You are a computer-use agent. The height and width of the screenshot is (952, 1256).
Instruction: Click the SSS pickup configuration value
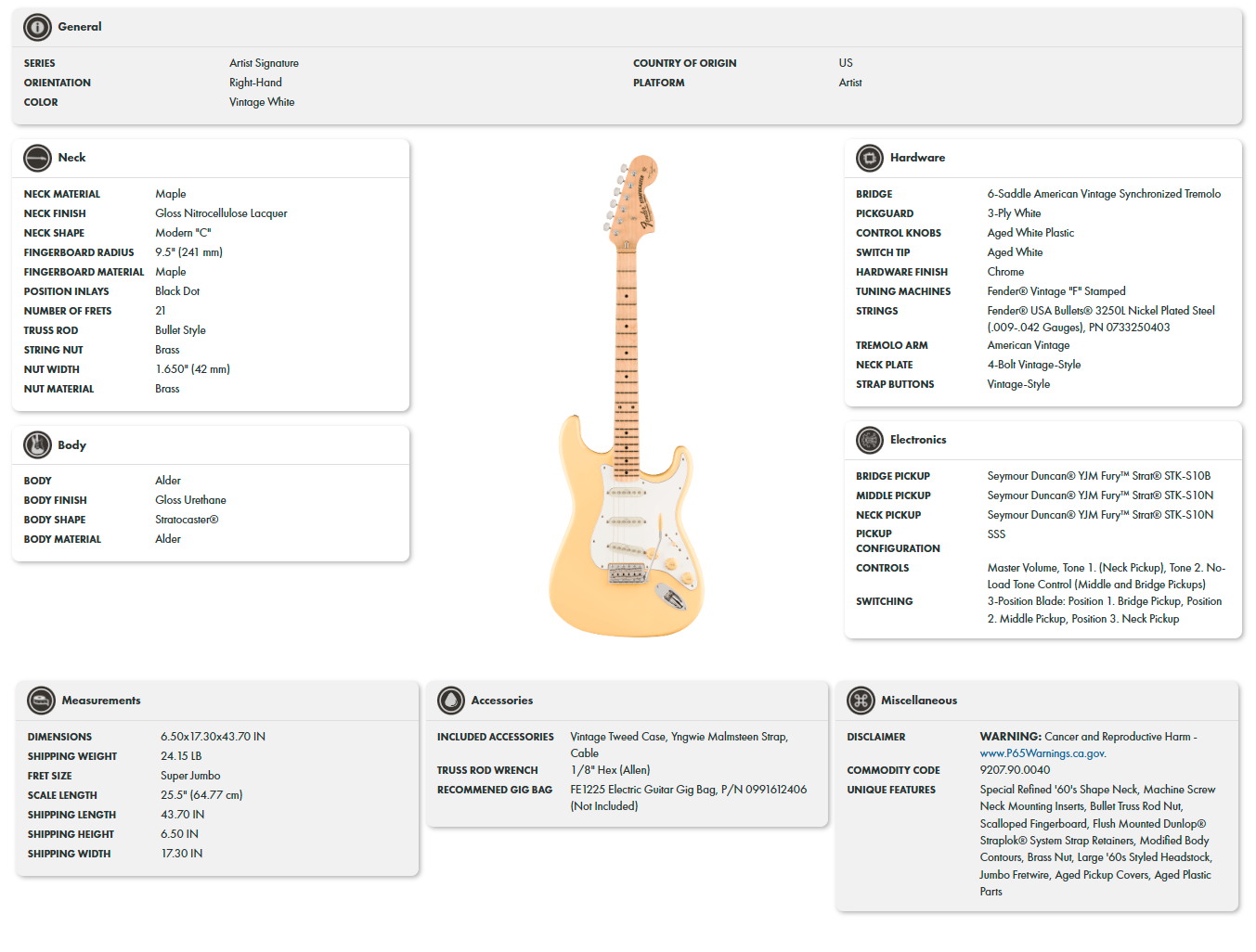(x=995, y=534)
